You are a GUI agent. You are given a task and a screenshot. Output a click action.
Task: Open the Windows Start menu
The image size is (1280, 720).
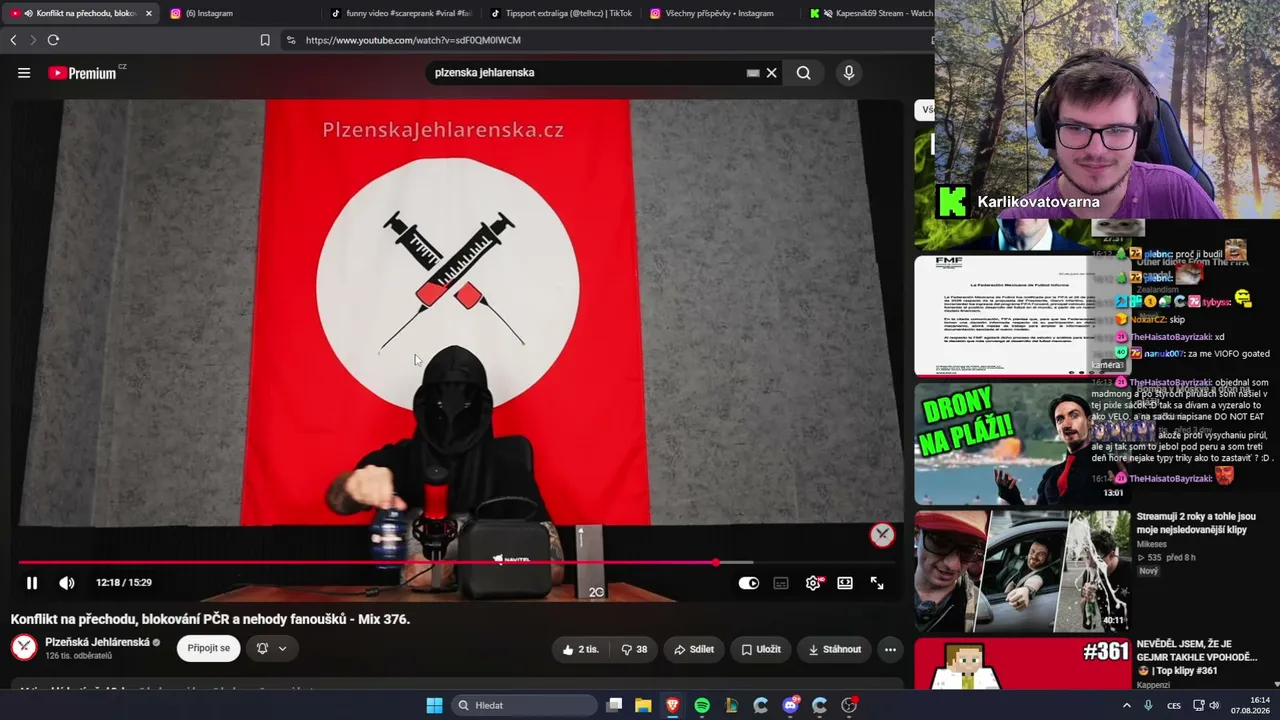coord(434,705)
